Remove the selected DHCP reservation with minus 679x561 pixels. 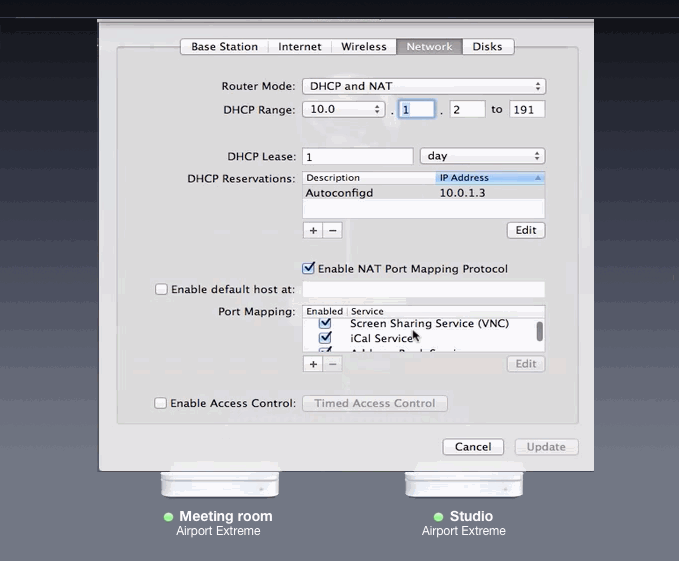pyautogui.click(x=333, y=230)
